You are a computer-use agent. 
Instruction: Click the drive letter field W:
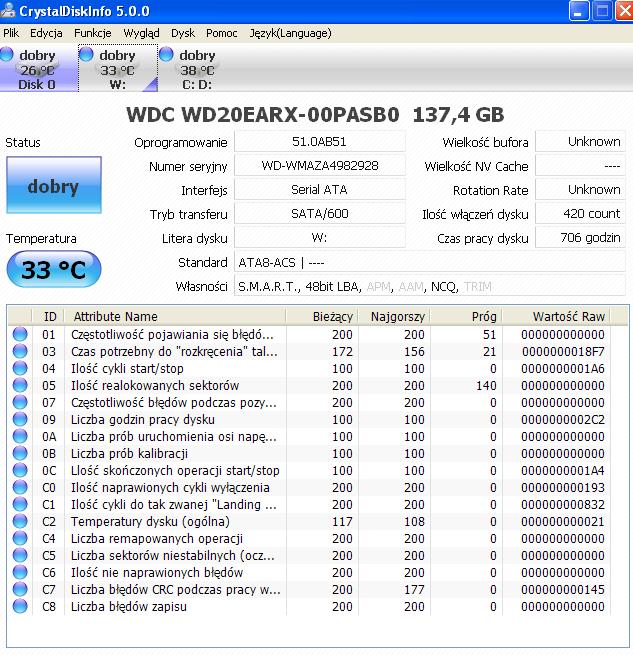coord(320,238)
